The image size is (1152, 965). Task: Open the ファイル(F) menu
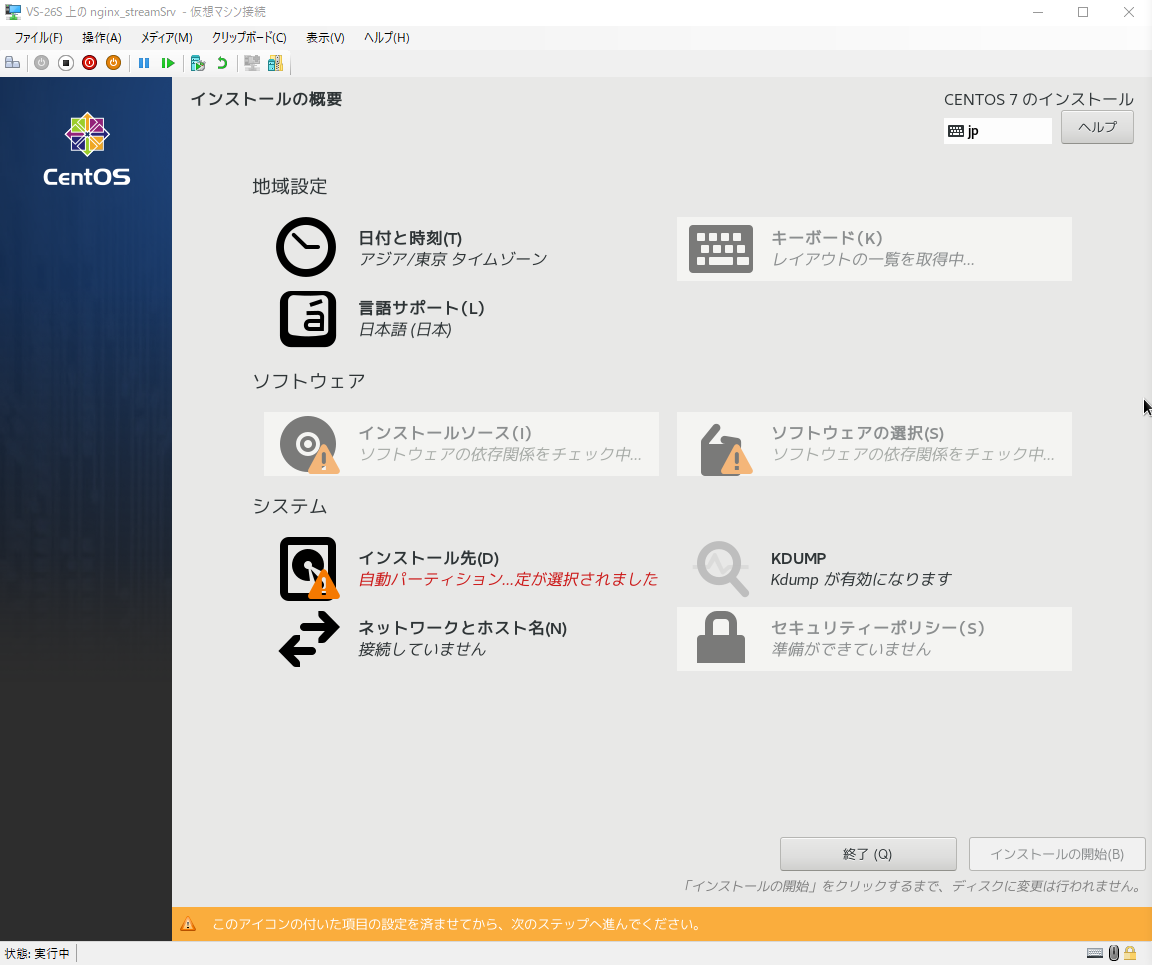coord(38,38)
